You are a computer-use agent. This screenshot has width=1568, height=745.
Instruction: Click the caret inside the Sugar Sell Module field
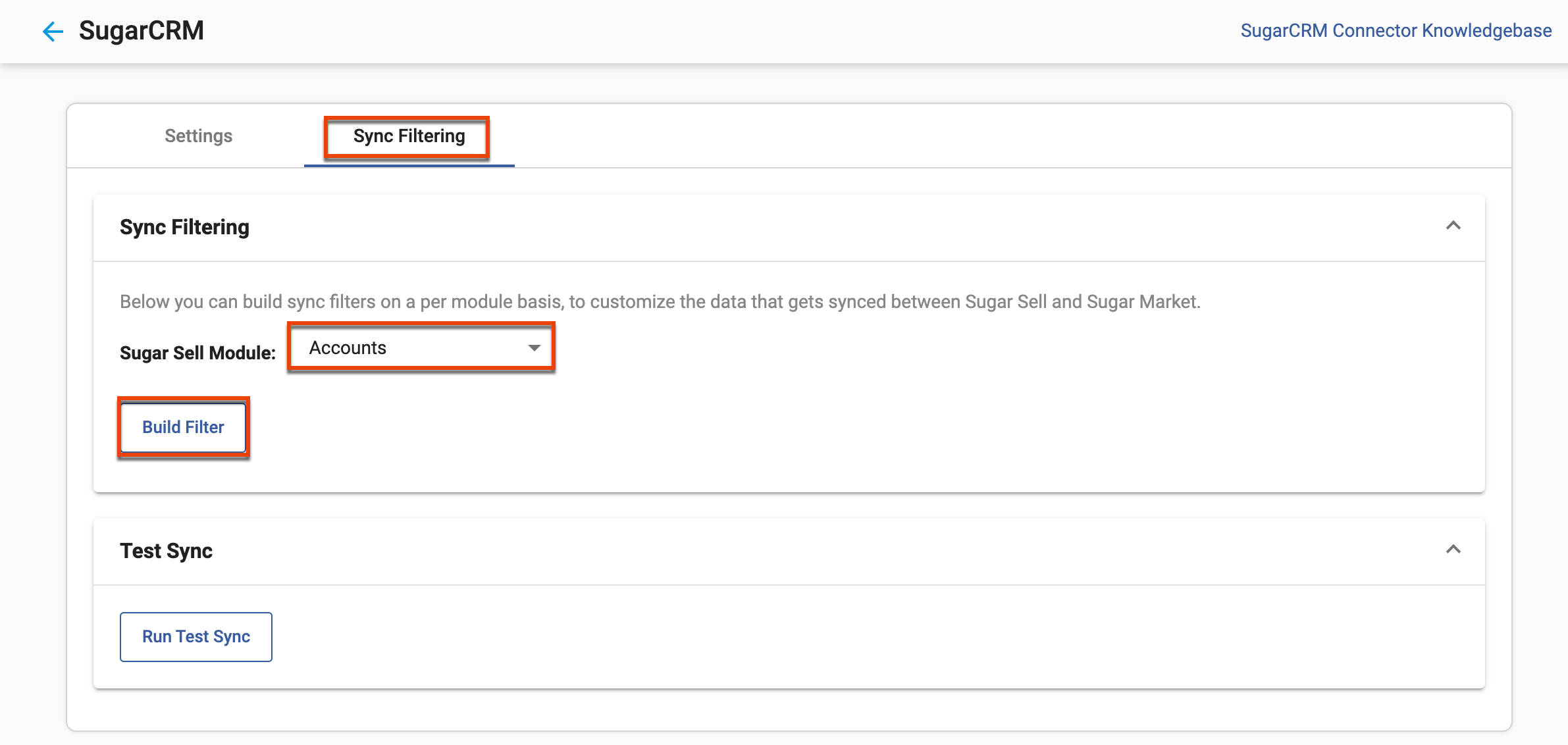coord(535,347)
